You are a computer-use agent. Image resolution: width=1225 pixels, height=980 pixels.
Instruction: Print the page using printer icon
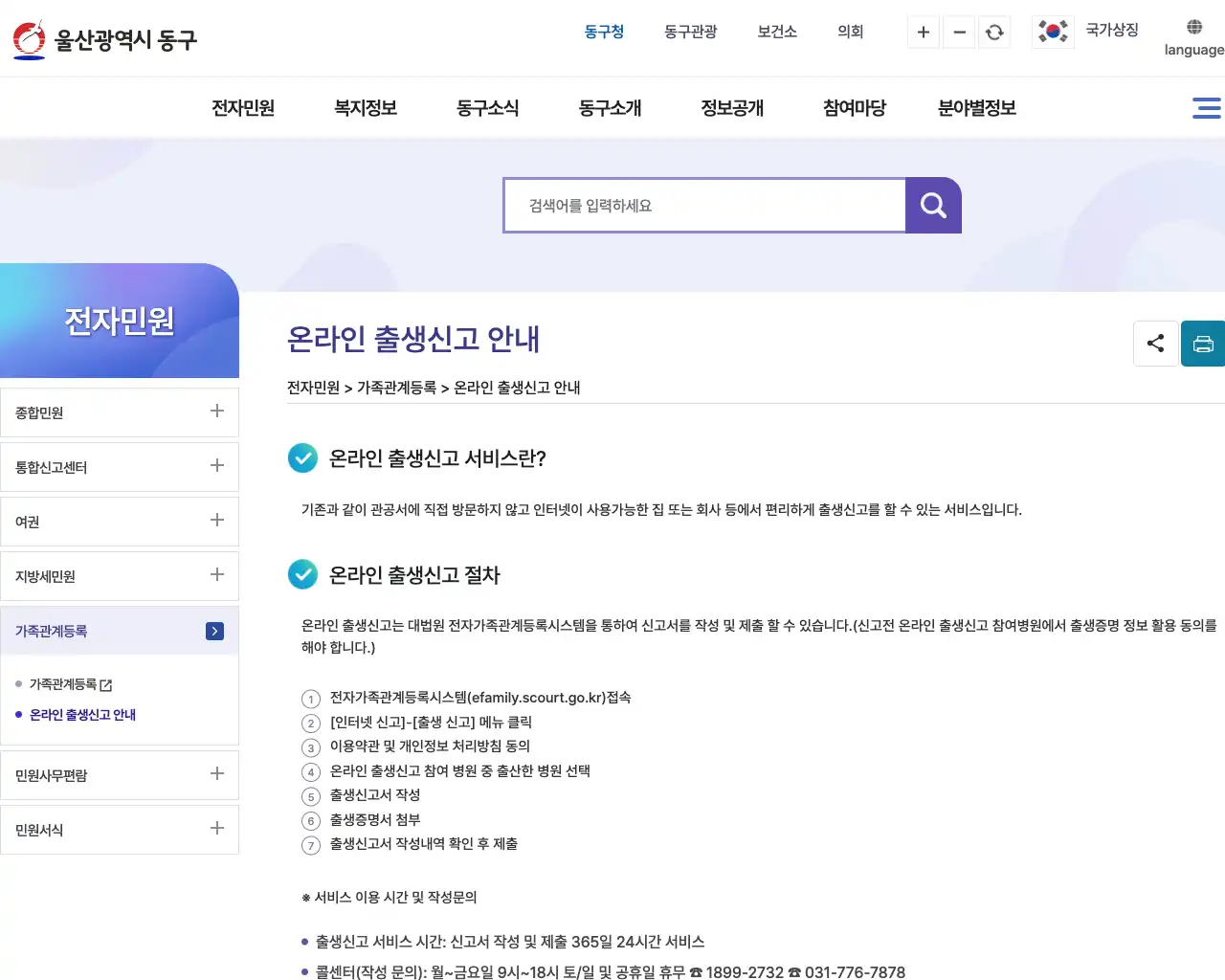[x=1203, y=344]
